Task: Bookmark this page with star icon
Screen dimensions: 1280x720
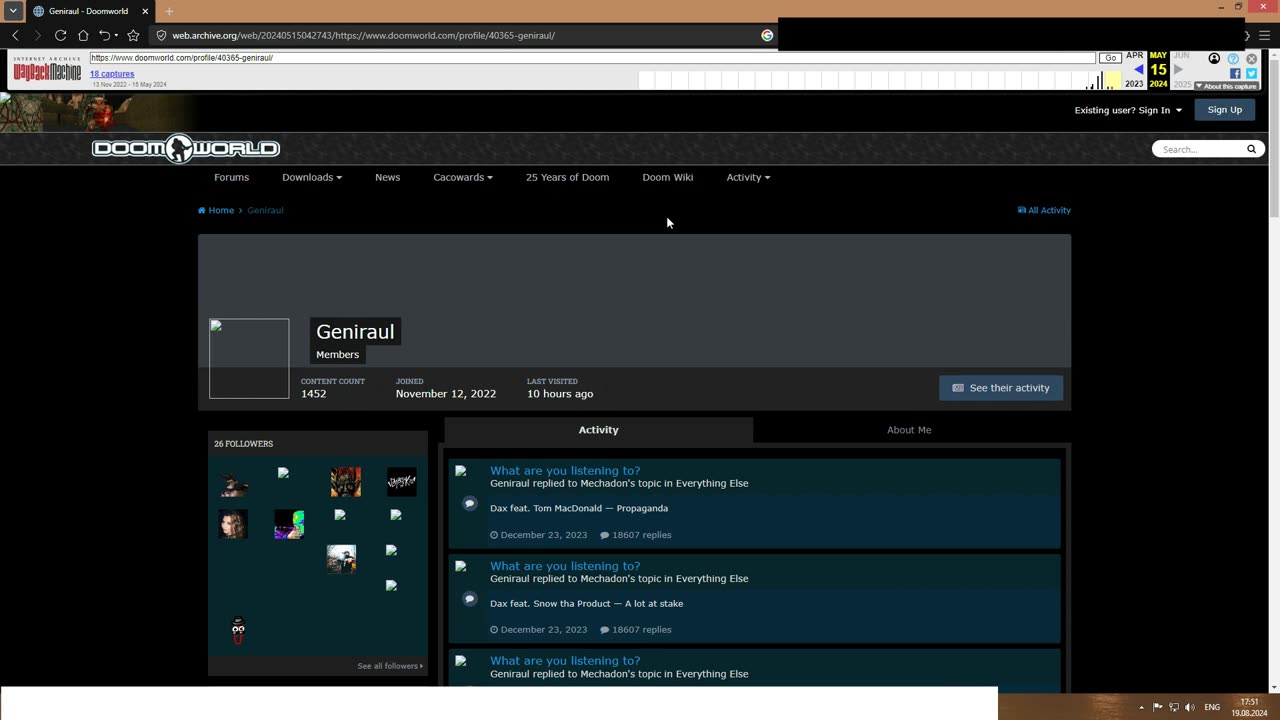Action: click(133, 35)
